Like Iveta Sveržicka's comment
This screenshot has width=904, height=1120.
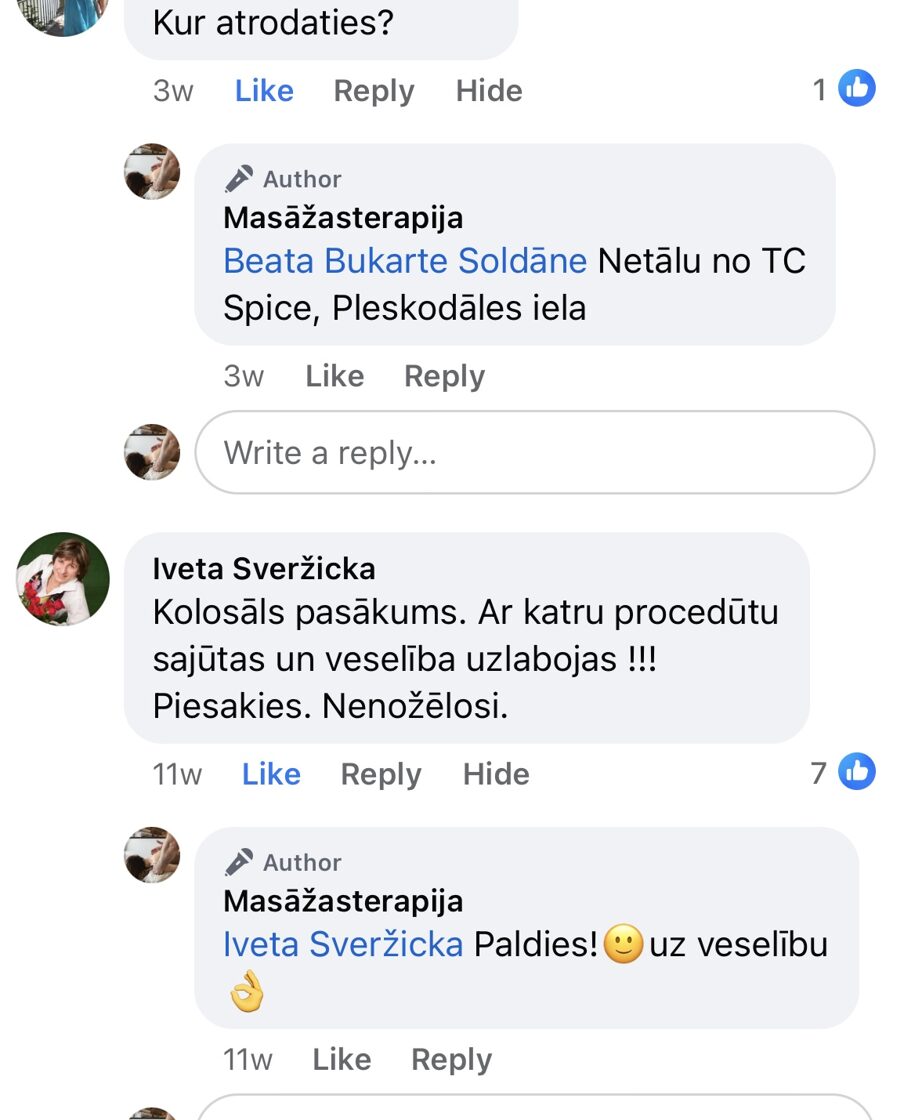(271, 774)
